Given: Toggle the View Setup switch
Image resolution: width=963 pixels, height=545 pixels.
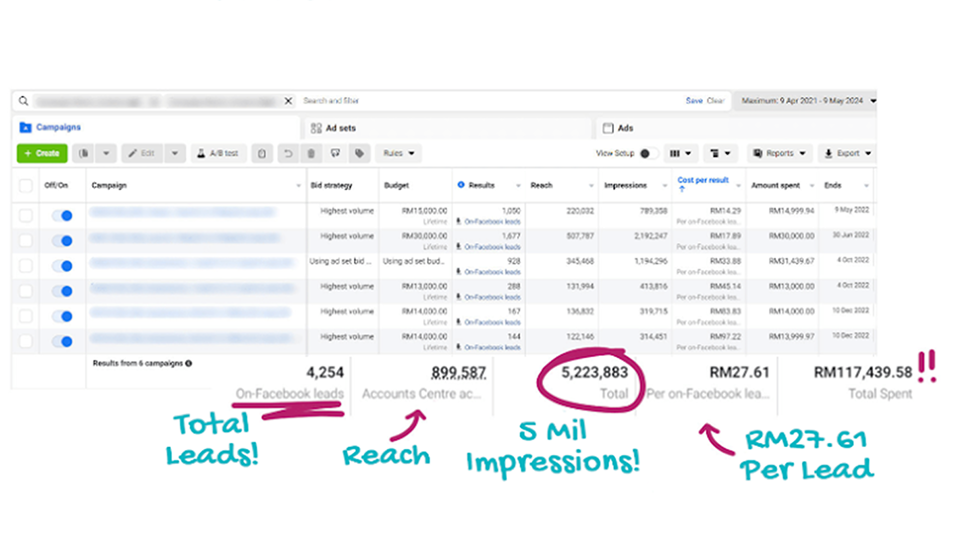Looking at the screenshot, I should click(x=645, y=154).
